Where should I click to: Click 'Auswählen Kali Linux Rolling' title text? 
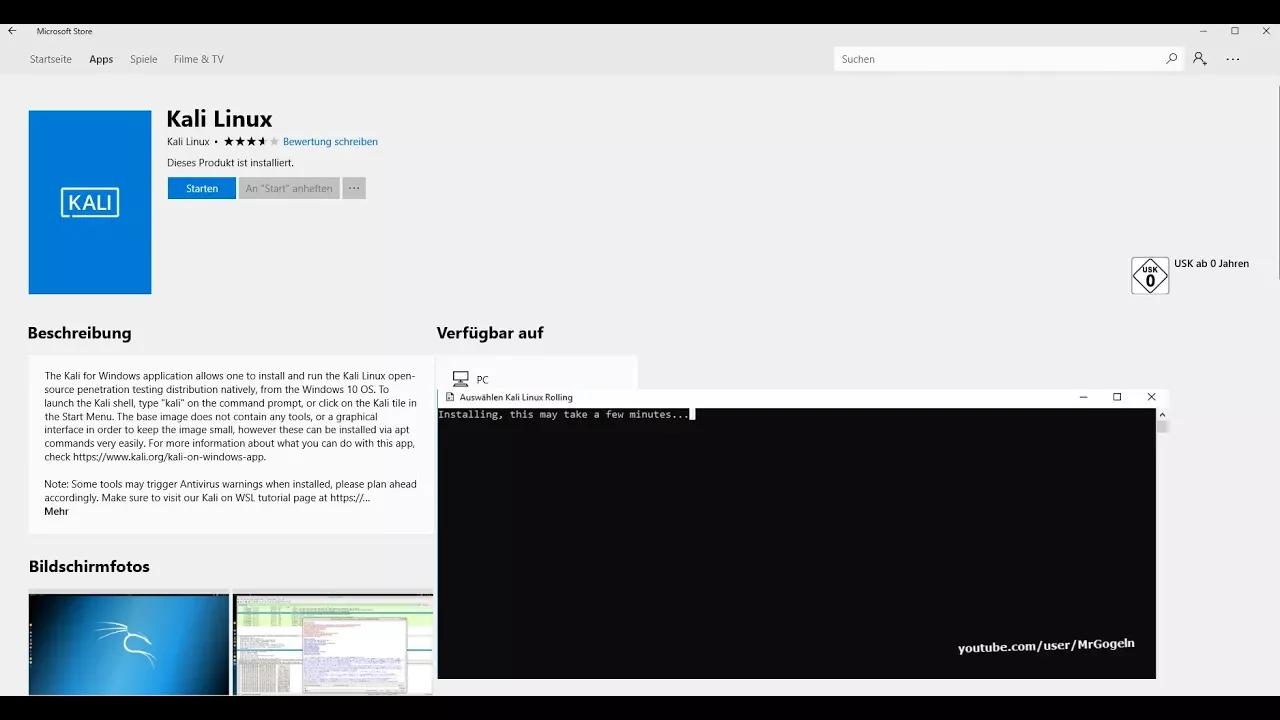[x=516, y=397]
